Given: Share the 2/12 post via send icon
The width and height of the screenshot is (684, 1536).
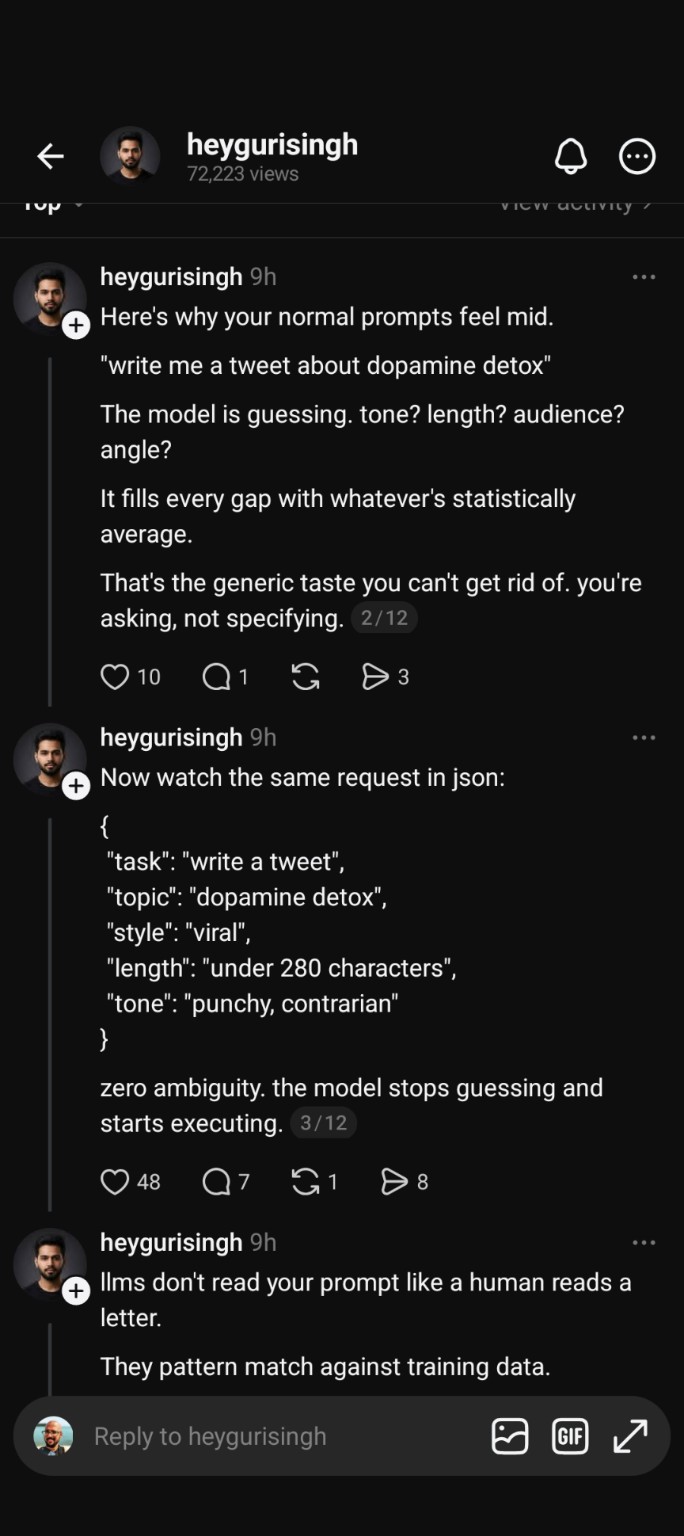Looking at the screenshot, I should [x=375, y=677].
